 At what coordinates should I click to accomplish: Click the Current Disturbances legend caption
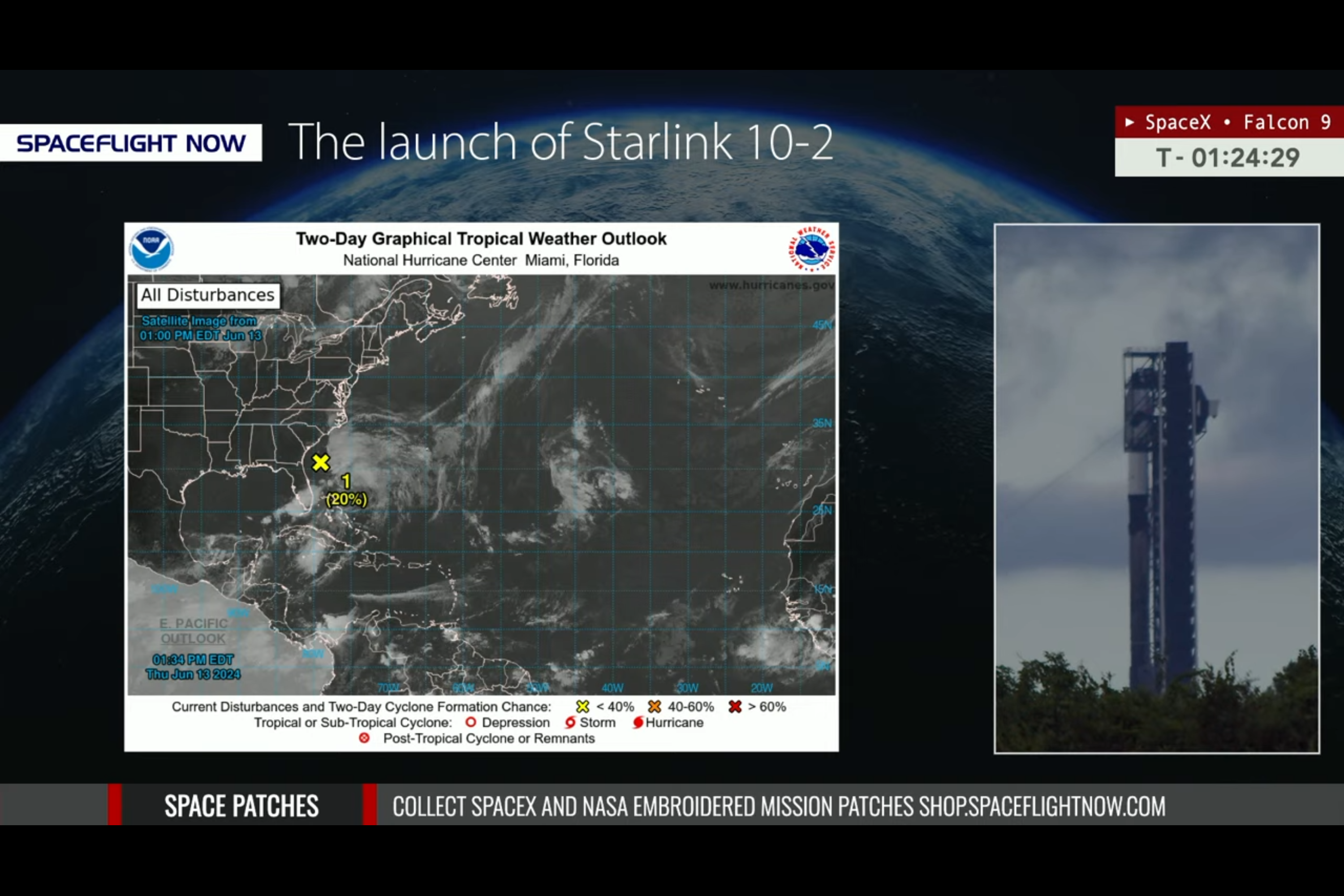click(x=362, y=707)
